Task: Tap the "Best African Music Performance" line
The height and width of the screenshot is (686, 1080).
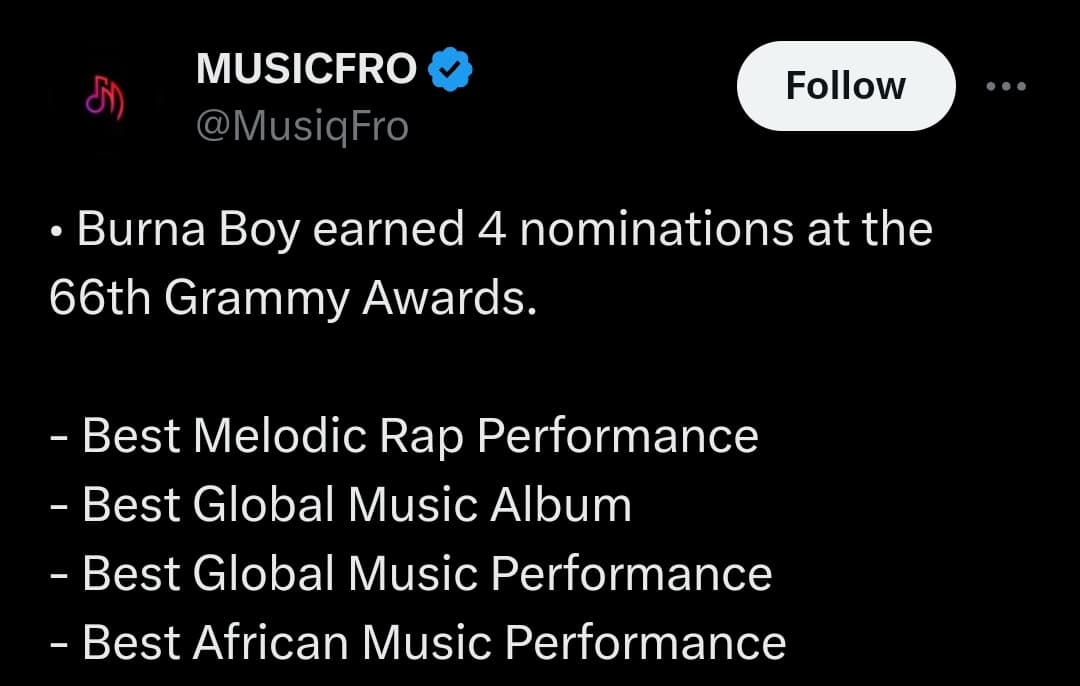Action: click(x=434, y=642)
